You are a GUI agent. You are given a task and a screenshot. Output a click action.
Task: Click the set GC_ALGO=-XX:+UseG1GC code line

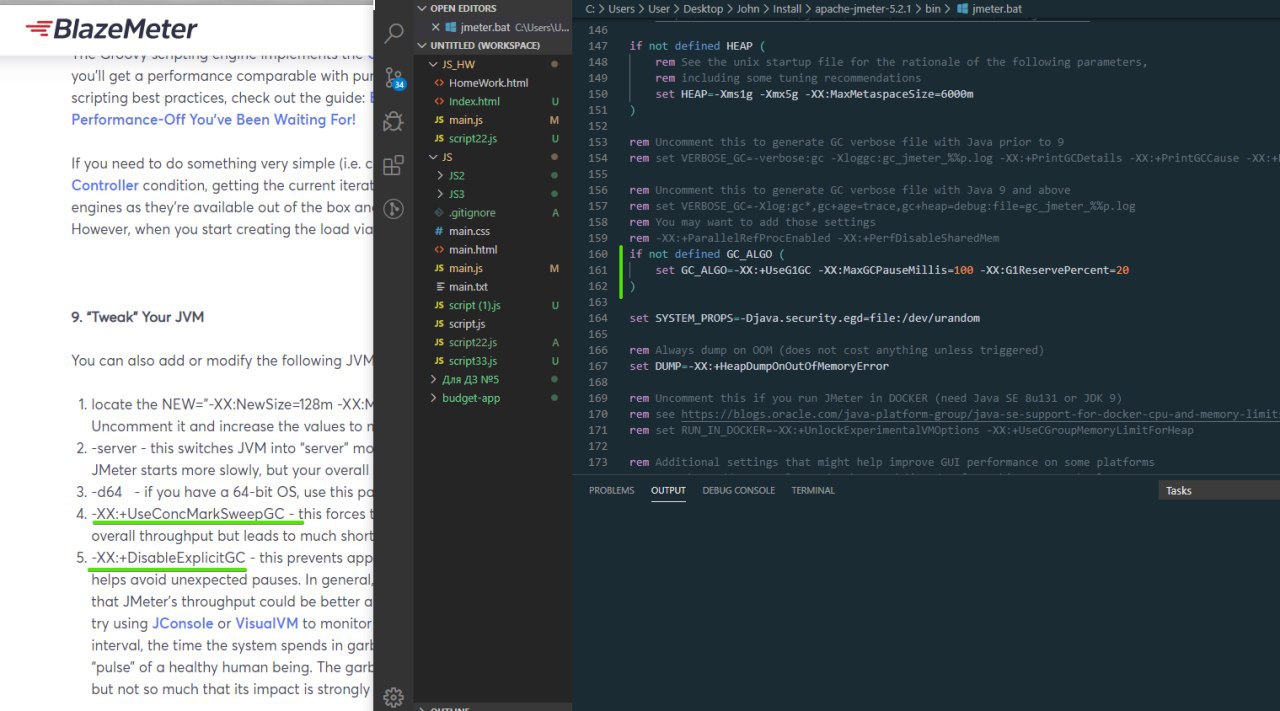892,270
